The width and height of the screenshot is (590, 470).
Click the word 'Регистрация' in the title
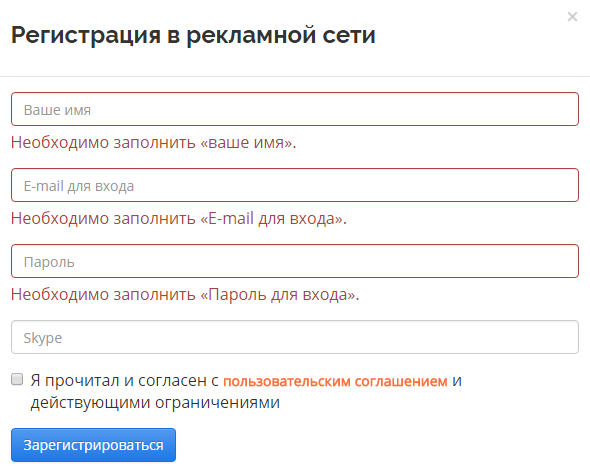(86, 36)
